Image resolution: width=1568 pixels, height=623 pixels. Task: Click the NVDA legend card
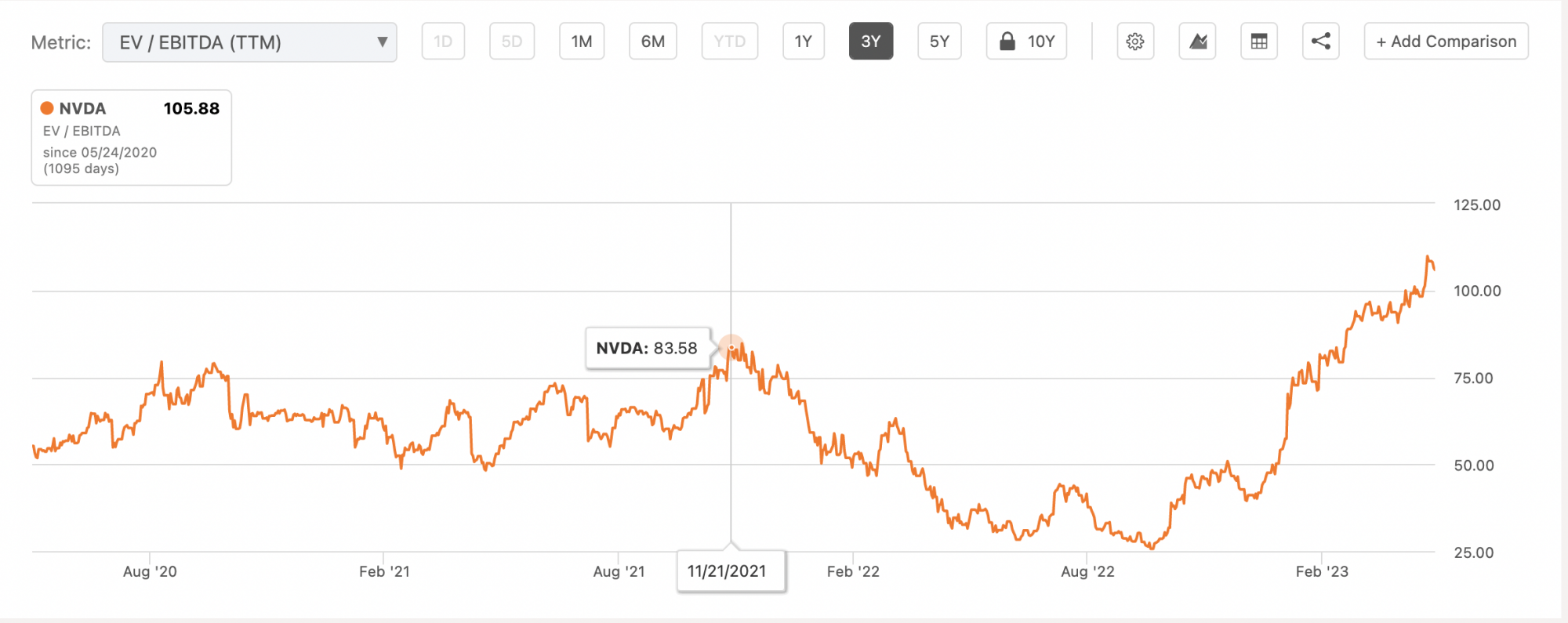click(131, 138)
